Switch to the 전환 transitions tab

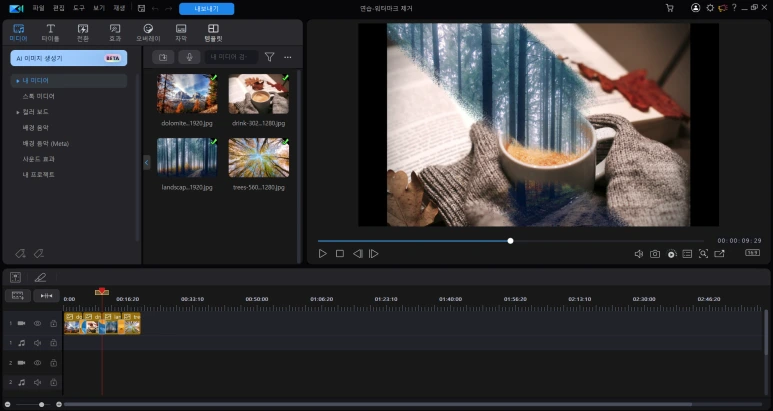pos(83,33)
